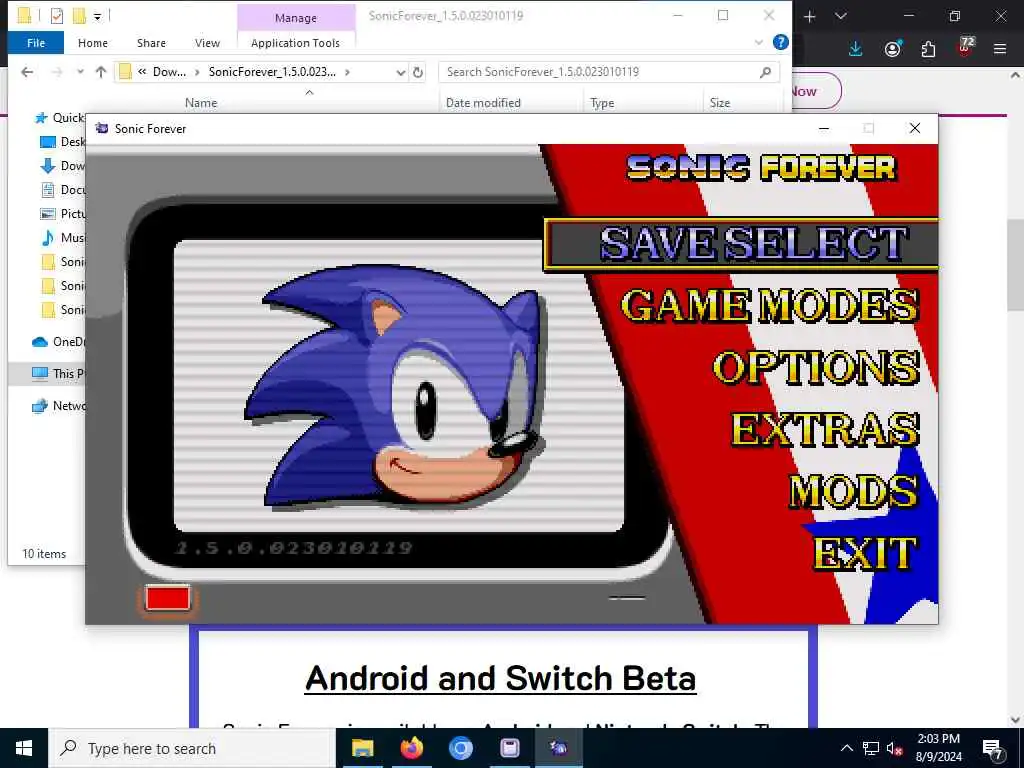Open Downloads in navigation pane
1024x768 pixels.
63,166
